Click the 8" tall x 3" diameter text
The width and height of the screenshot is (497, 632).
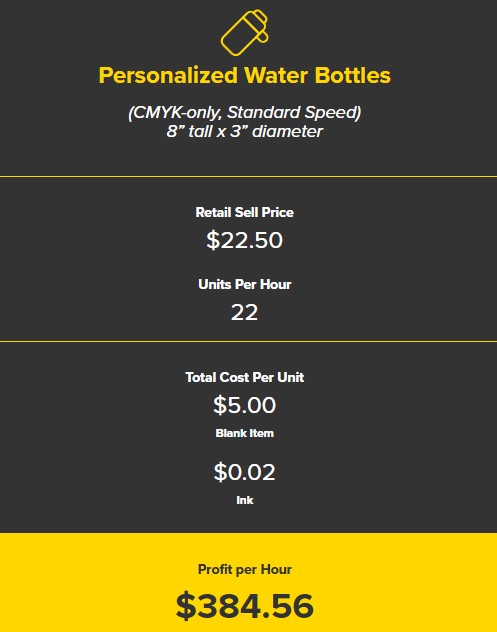(x=245, y=131)
